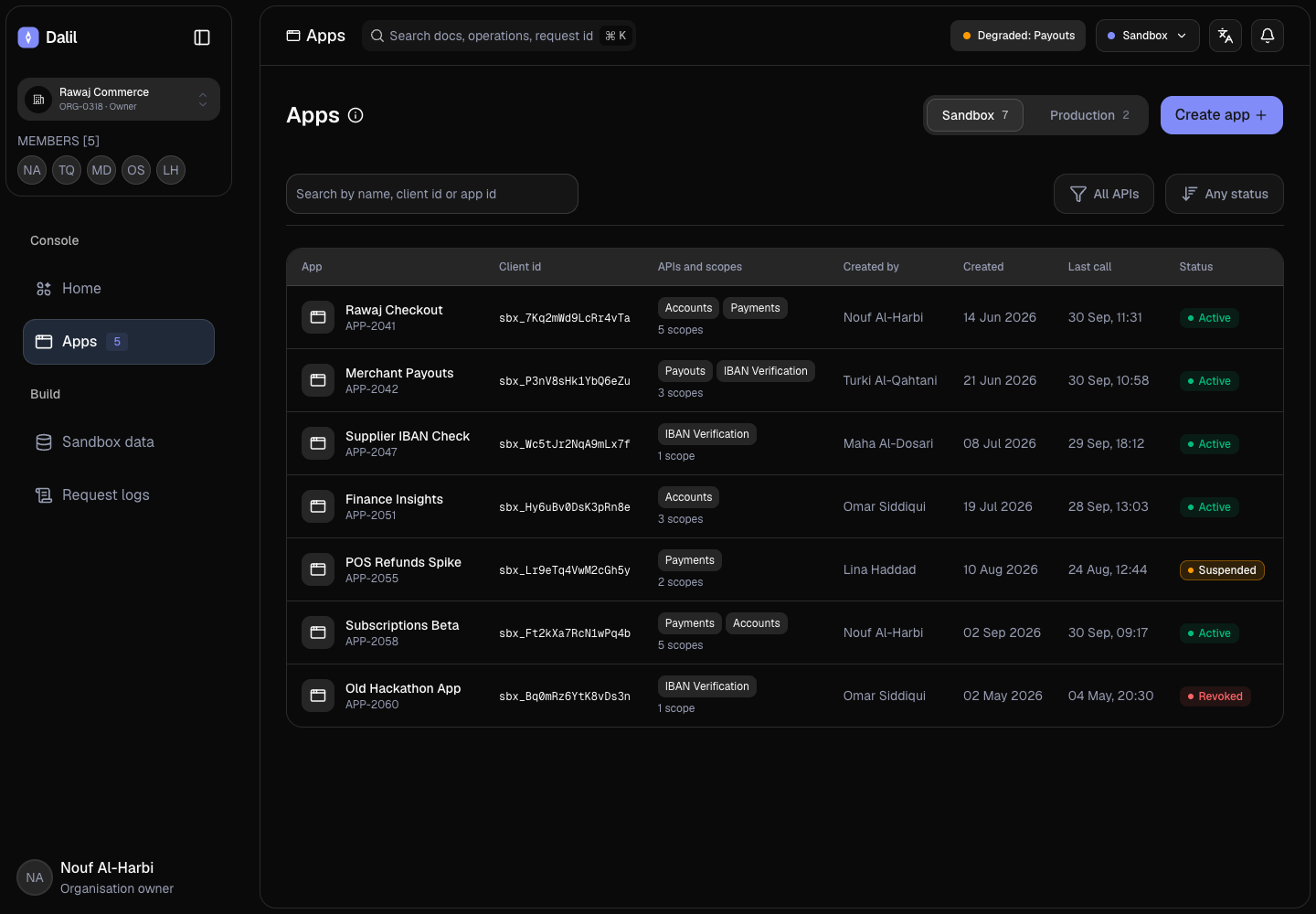The height and width of the screenshot is (914, 1316).
Task: Expand the Rawaj Commerce organisation switcher
Action: (x=119, y=99)
